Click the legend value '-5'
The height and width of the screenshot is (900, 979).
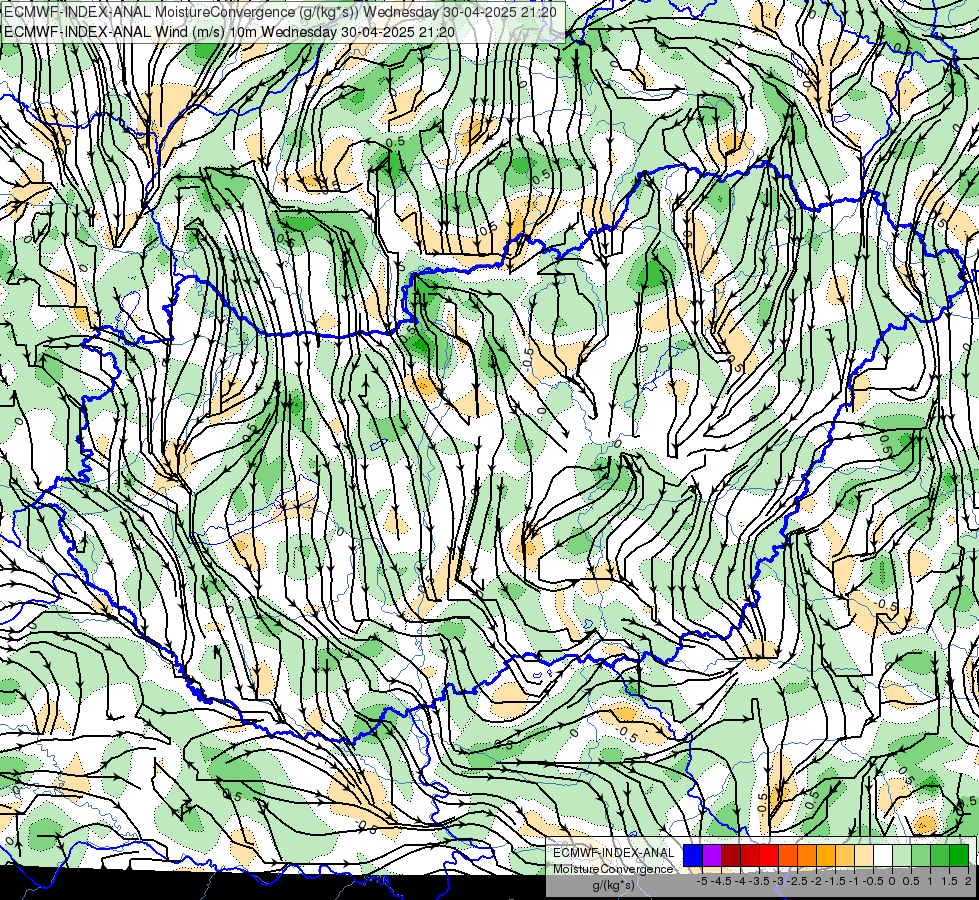click(702, 881)
